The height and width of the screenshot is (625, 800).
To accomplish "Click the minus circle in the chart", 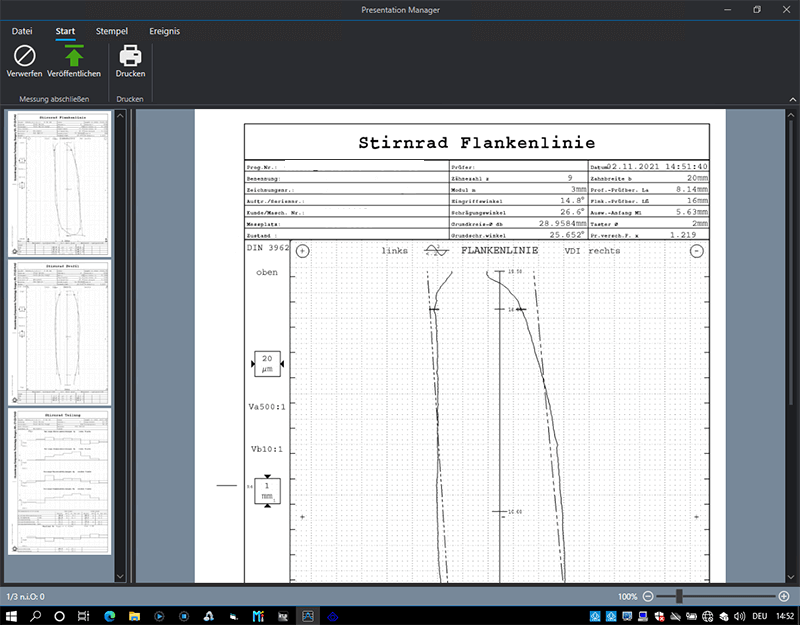I will pos(697,251).
